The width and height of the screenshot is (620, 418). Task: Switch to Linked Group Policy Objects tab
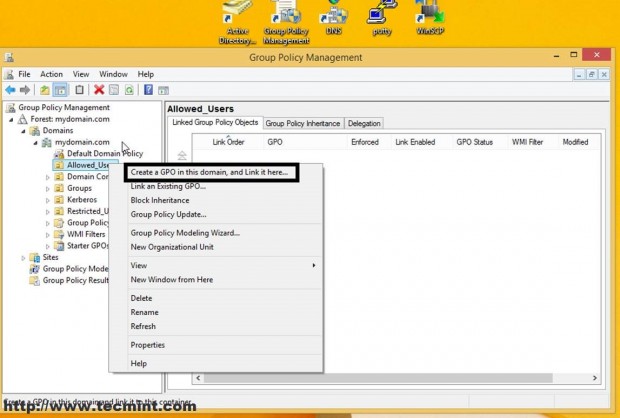click(x=215, y=123)
